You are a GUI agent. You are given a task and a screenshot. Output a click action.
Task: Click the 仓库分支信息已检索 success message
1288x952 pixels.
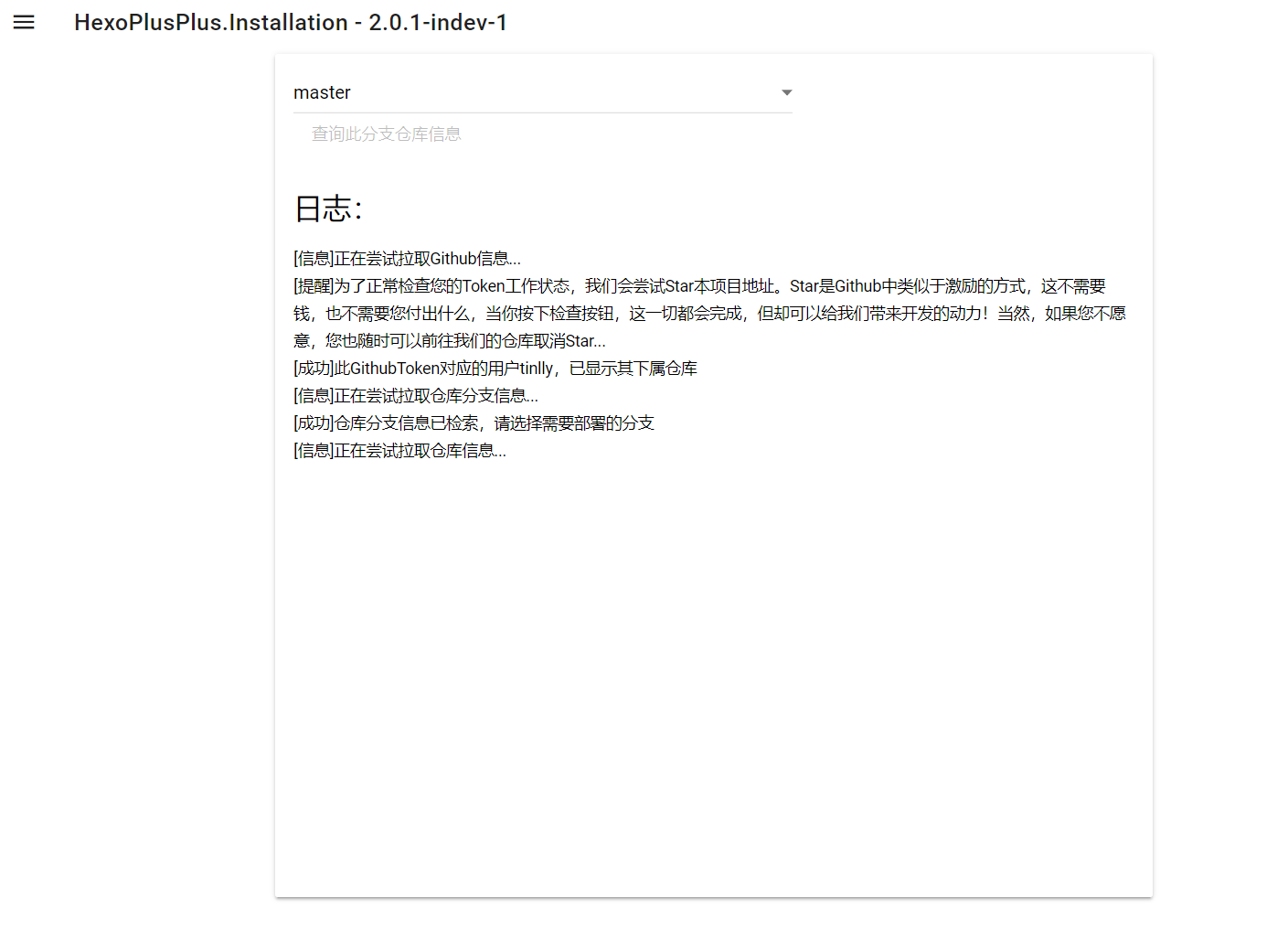(473, 423)
